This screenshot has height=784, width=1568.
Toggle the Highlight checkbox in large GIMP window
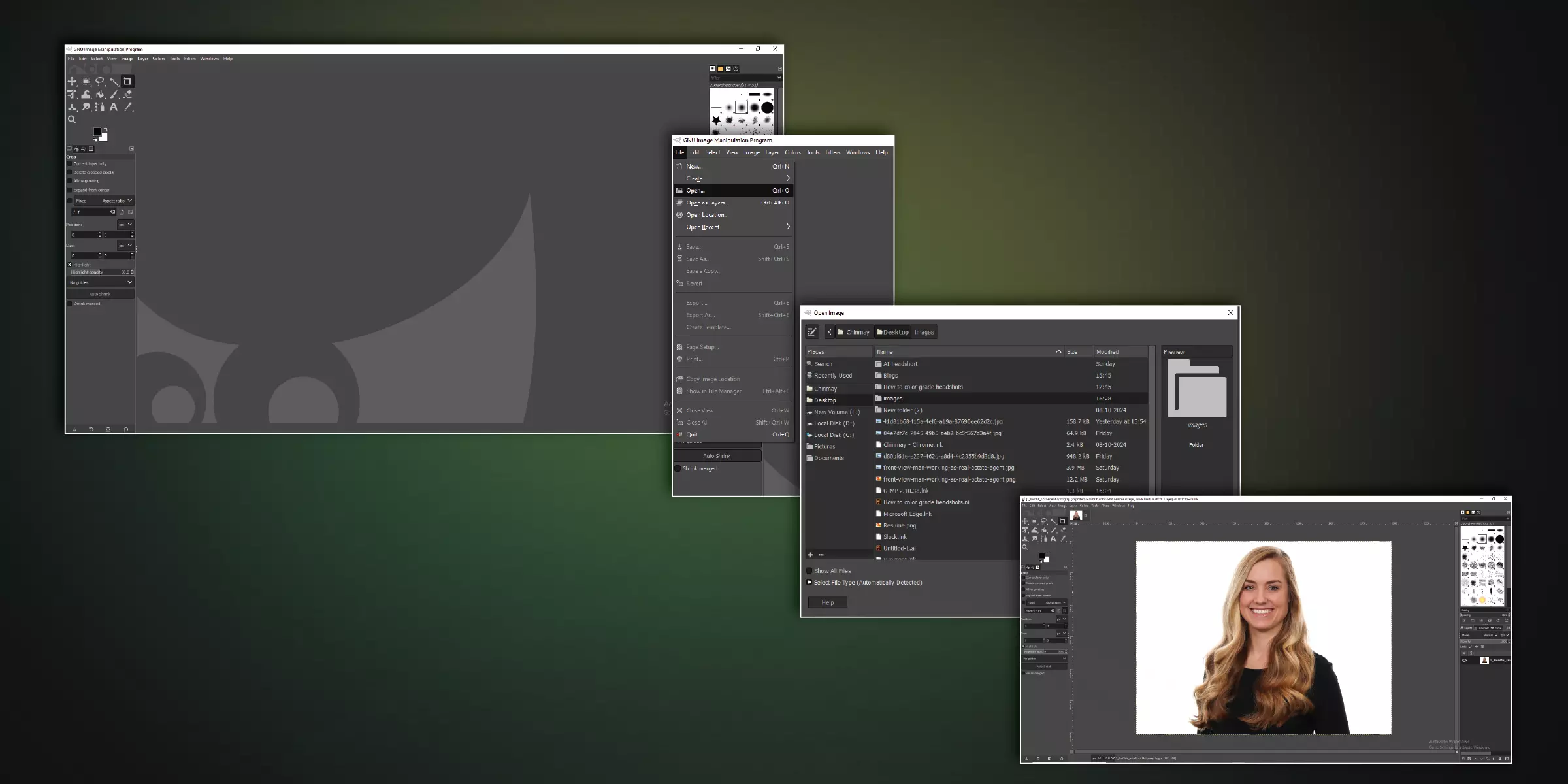(69, 265)
